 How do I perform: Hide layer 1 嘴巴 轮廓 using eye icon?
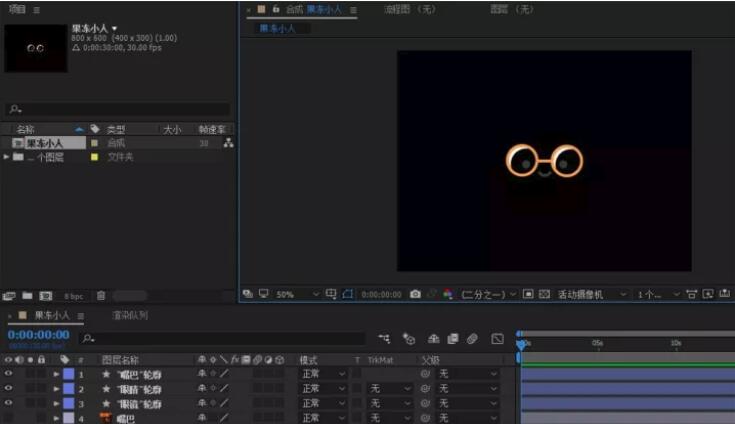(9, 374)
